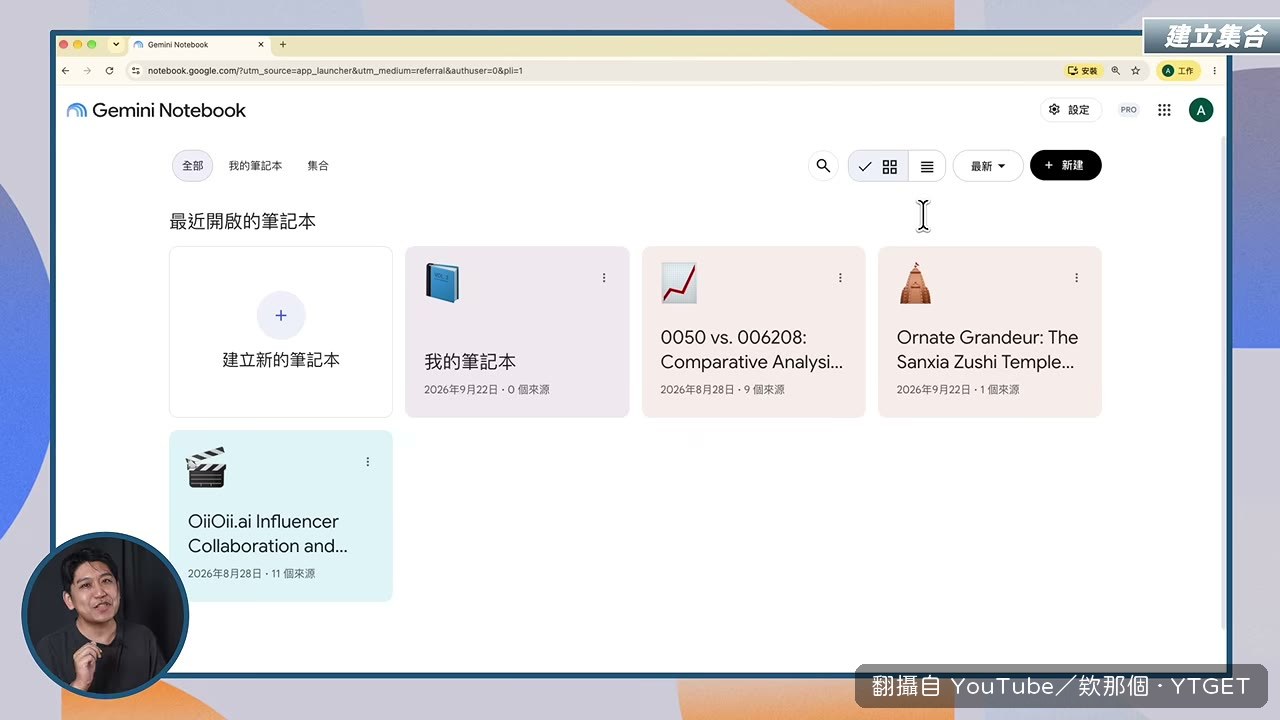Reload the page in the browser
The width and height of the screenshot is (1280, 720).
pos(109,71)
